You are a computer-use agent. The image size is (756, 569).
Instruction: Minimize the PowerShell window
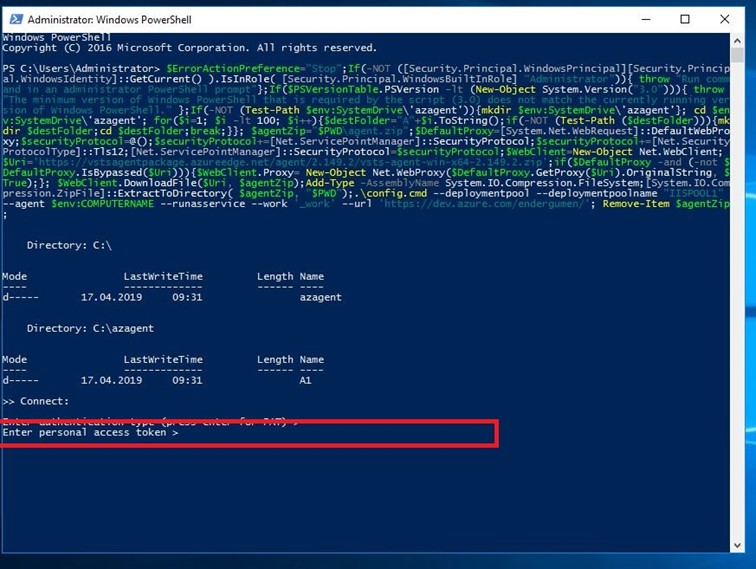[x=639, y=19]
